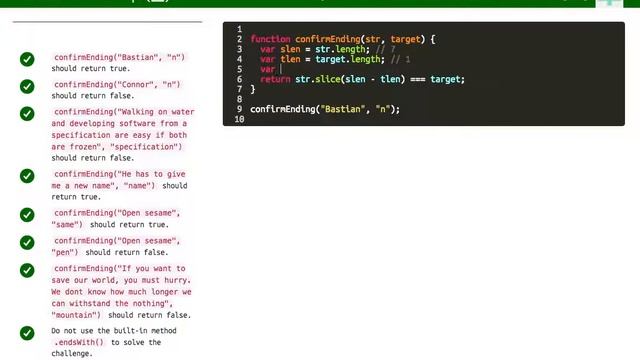Click "should return false." under the Connor test
This screenshot has width=640, height=360.
click(93, 96)
